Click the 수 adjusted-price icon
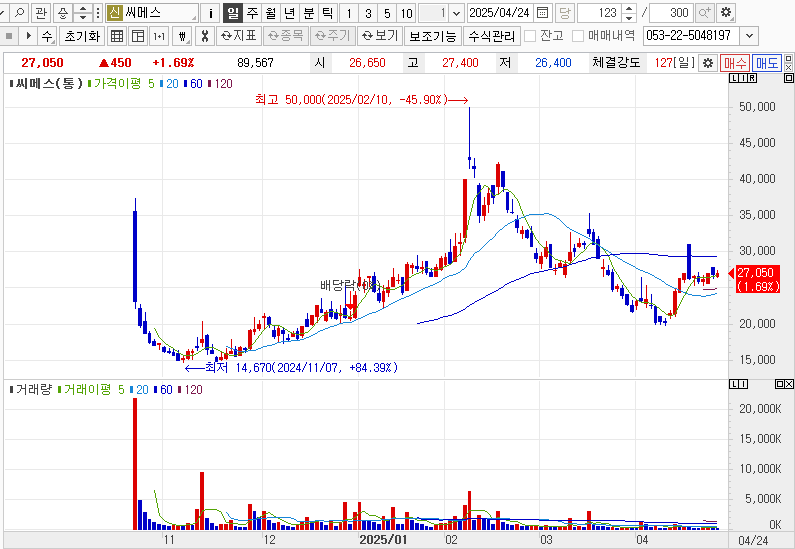Image resolution: width=795 pixels, height=549 pixels. [47, 36]
